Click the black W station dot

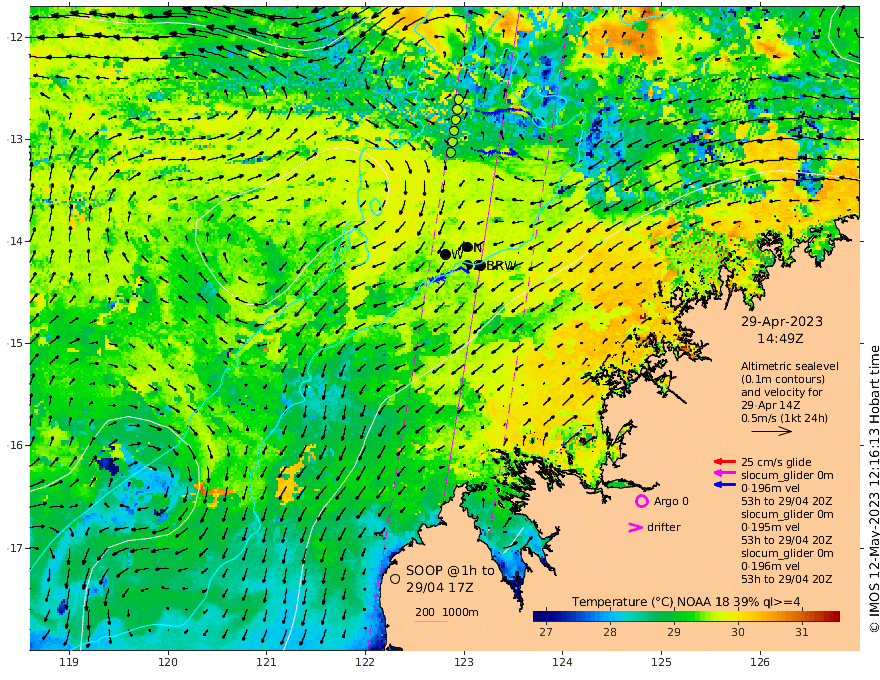[446, 254]
